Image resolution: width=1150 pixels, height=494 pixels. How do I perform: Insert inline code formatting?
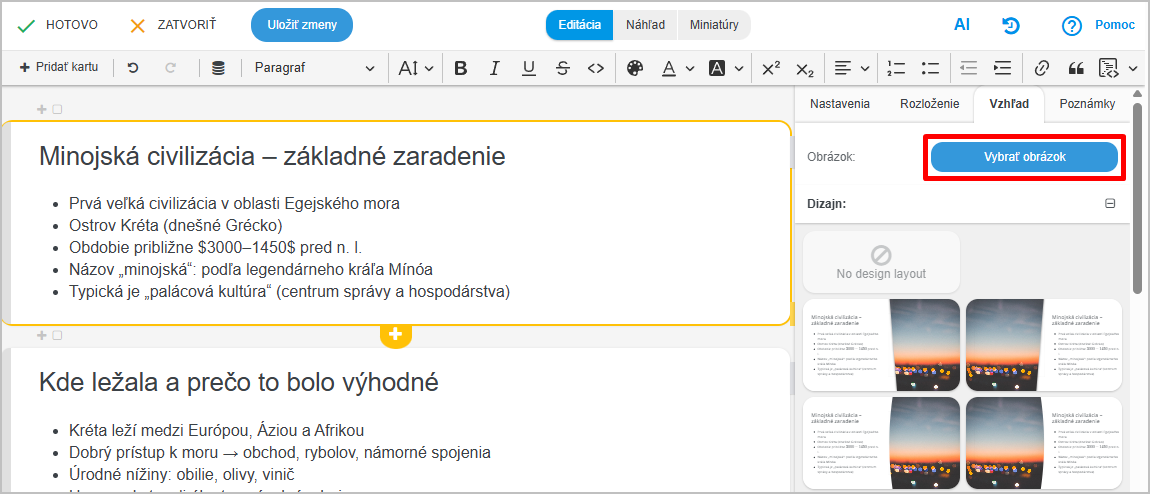(x=596, y=68)
